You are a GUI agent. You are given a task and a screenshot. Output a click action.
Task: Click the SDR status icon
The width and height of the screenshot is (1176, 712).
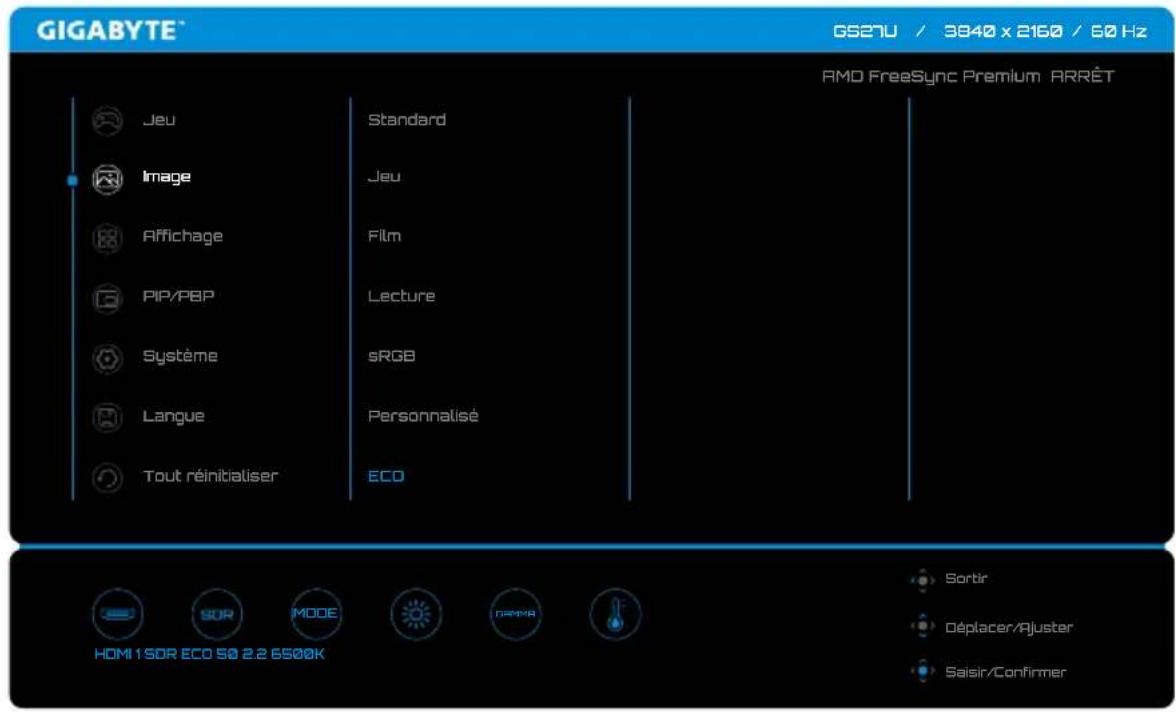click(217, 614)
